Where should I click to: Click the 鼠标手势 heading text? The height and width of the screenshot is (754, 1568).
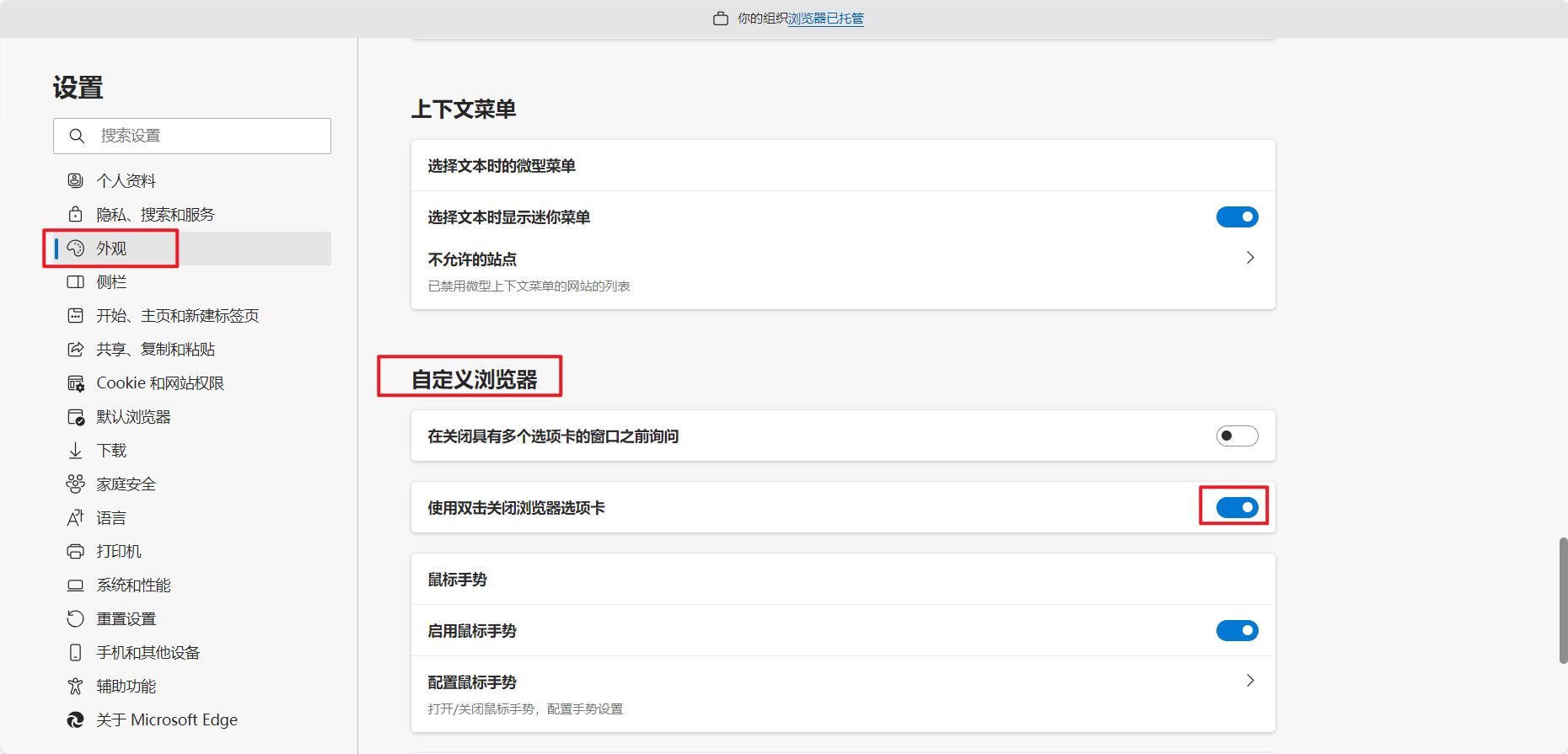tap(457, 580)
